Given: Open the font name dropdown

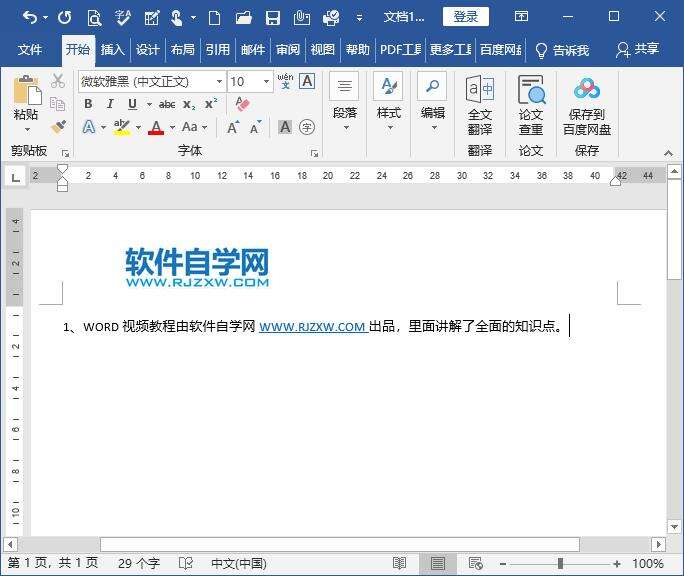Looking at the screenshot, I should click(x=219, y=82).
